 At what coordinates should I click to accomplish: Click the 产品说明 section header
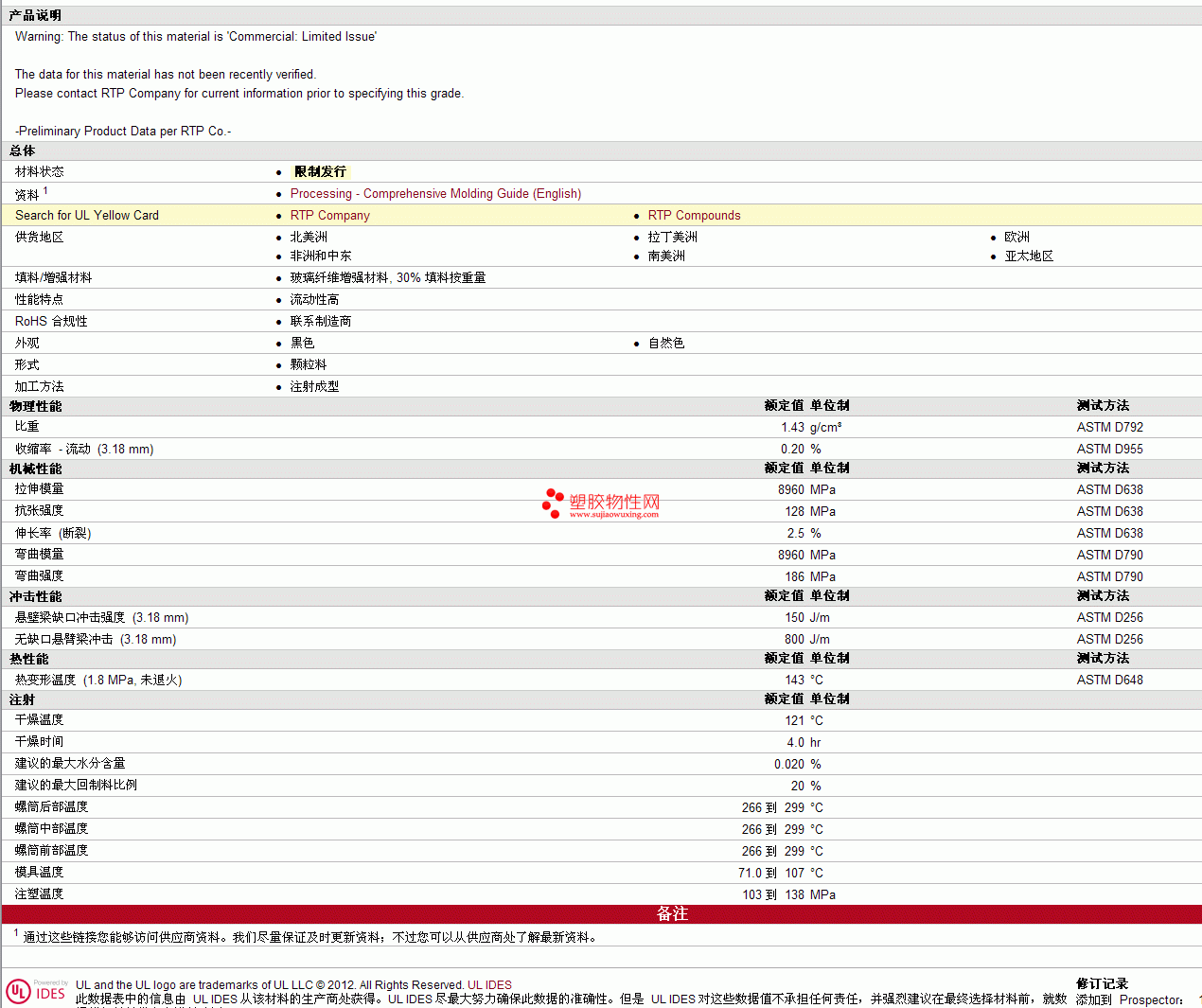point(35,15)
